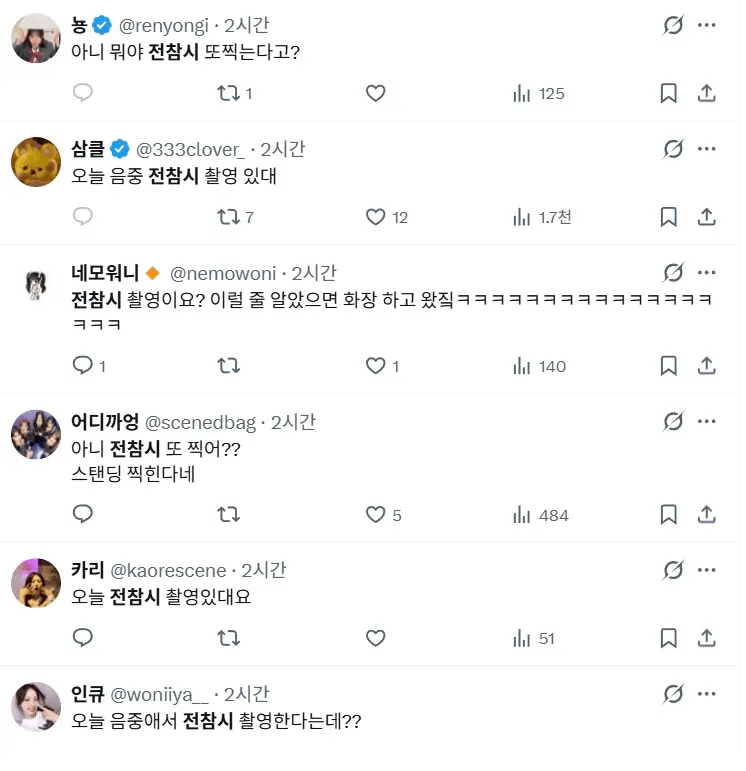746x771 pixels.
Task: View the 어디까엉 user avatar
Action: pyautogui.click(x=36, y=434)
